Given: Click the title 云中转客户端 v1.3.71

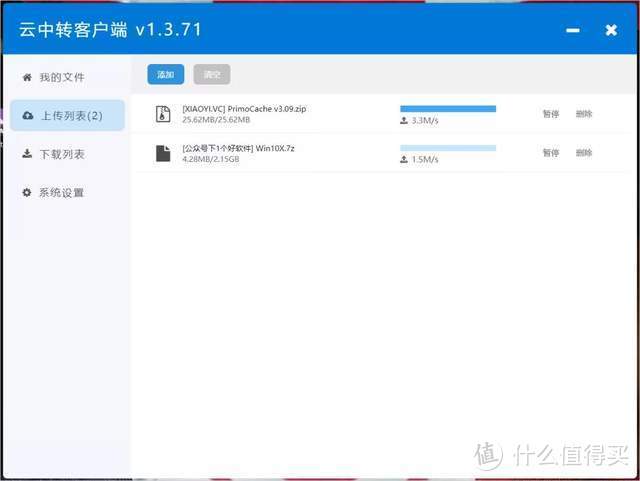Looking at the screenshot, I should [110, 30].
